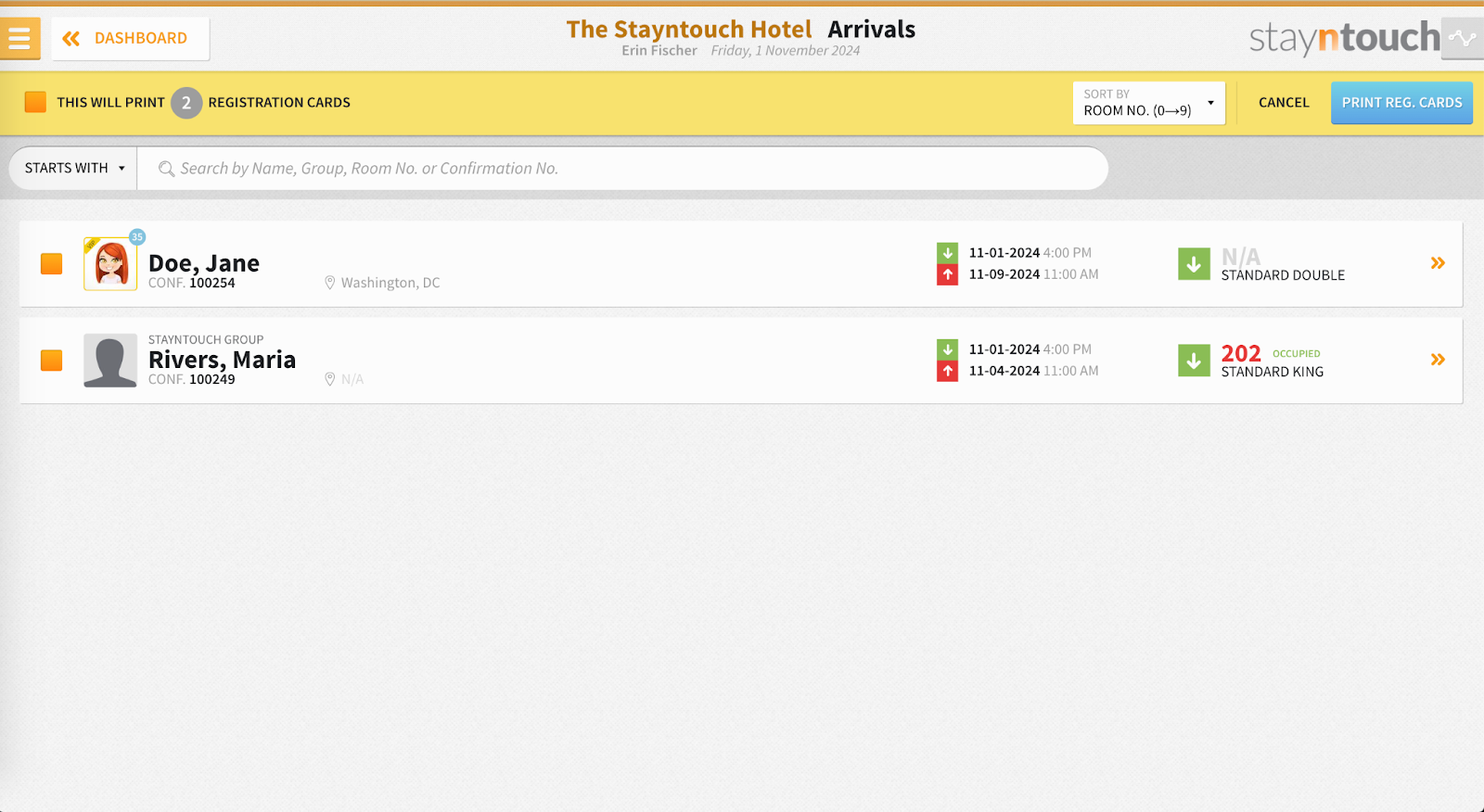Toggle the checkbox for Rivers, Maria
Image resolution: width=1484 pixels, height=812 pixels.
[x=52, y=361]
